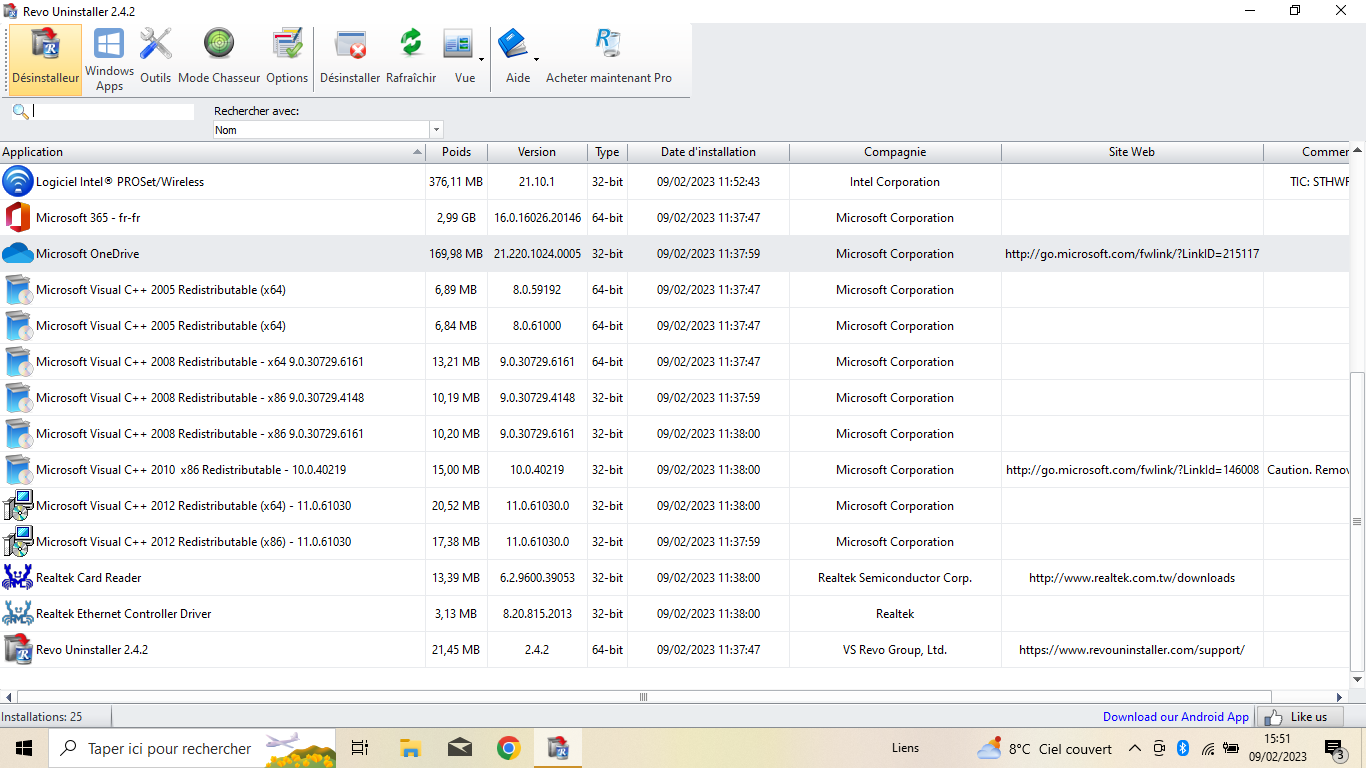This screenshot has height=768, width=1366.
Task: Click the vertical scrollbar thumb
Action: (1357, 522)
